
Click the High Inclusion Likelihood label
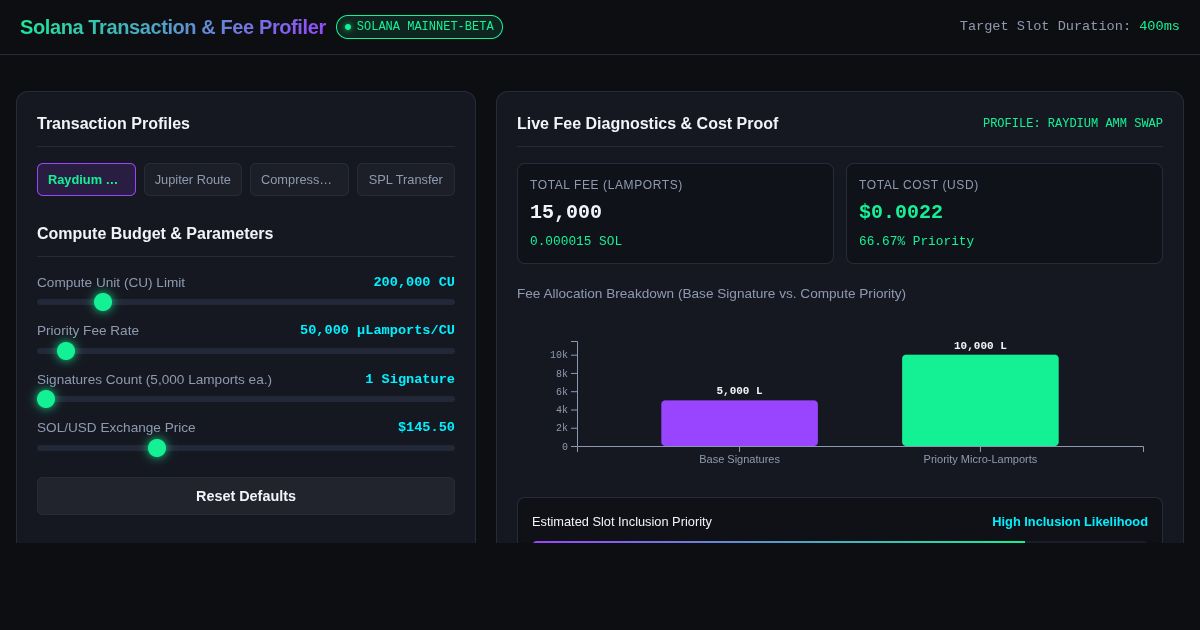click(x=1070, y=522)
